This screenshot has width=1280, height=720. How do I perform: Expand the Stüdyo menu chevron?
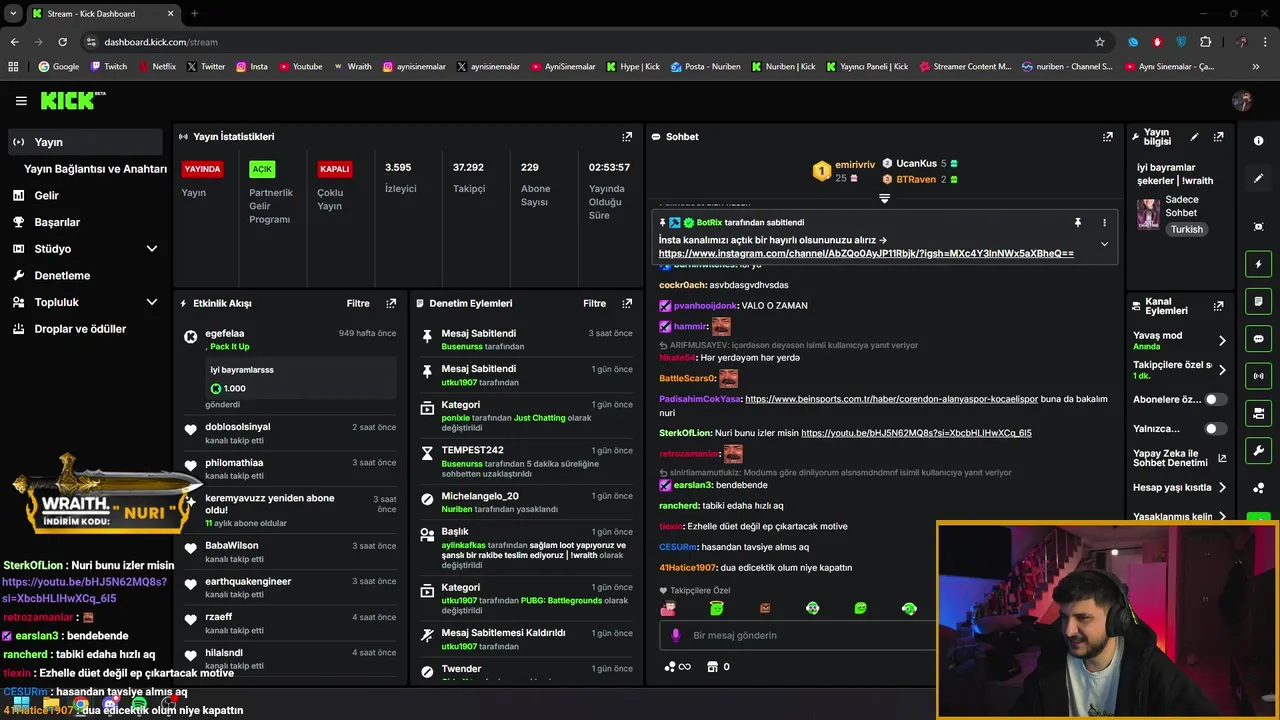tap(152, 249)
